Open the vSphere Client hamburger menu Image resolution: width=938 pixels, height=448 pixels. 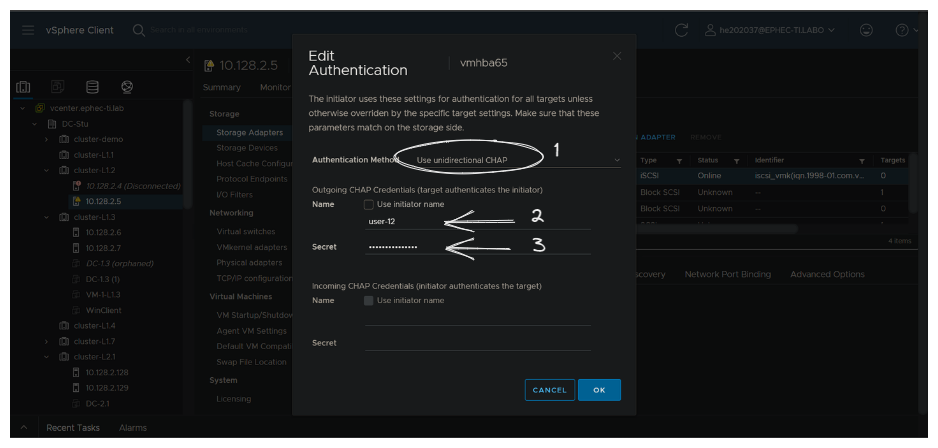coord(28,30)
